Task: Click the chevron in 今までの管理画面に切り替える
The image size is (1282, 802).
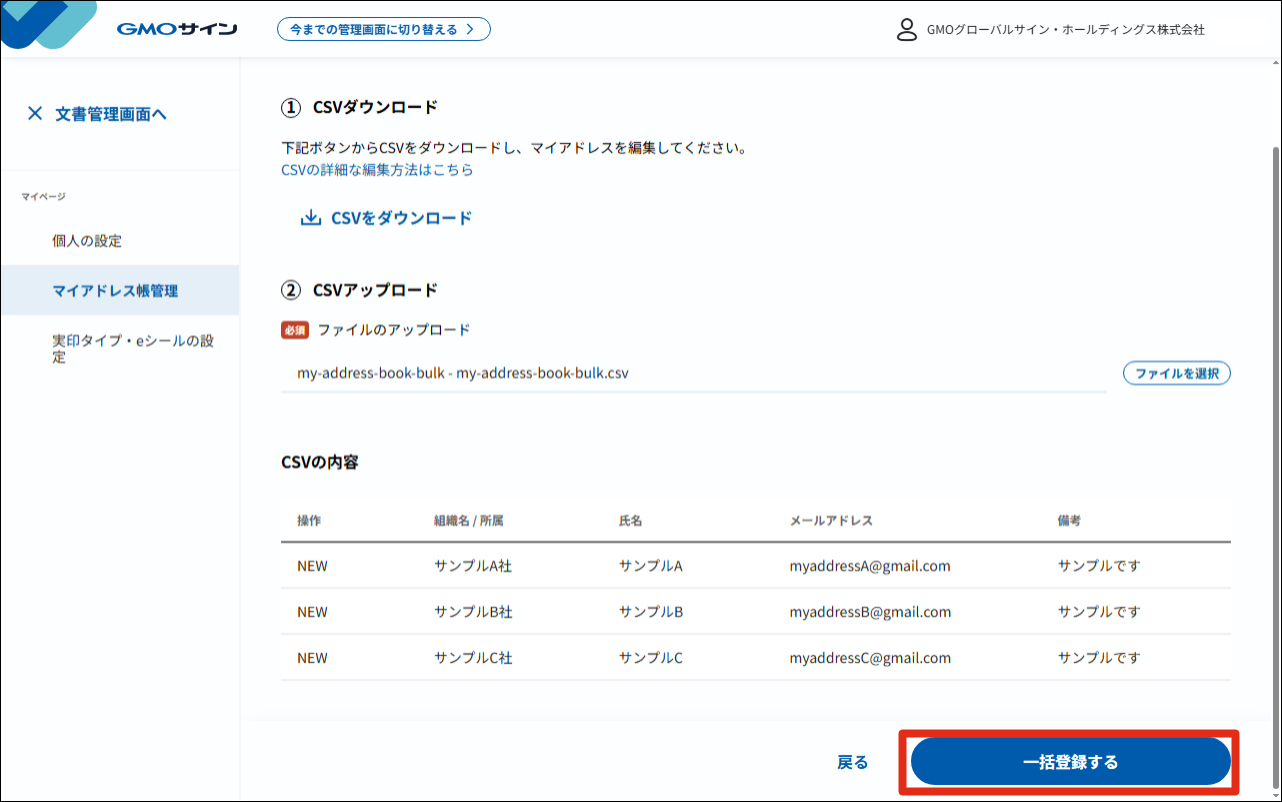Action: pyautogui.click(x=470, y=29)
